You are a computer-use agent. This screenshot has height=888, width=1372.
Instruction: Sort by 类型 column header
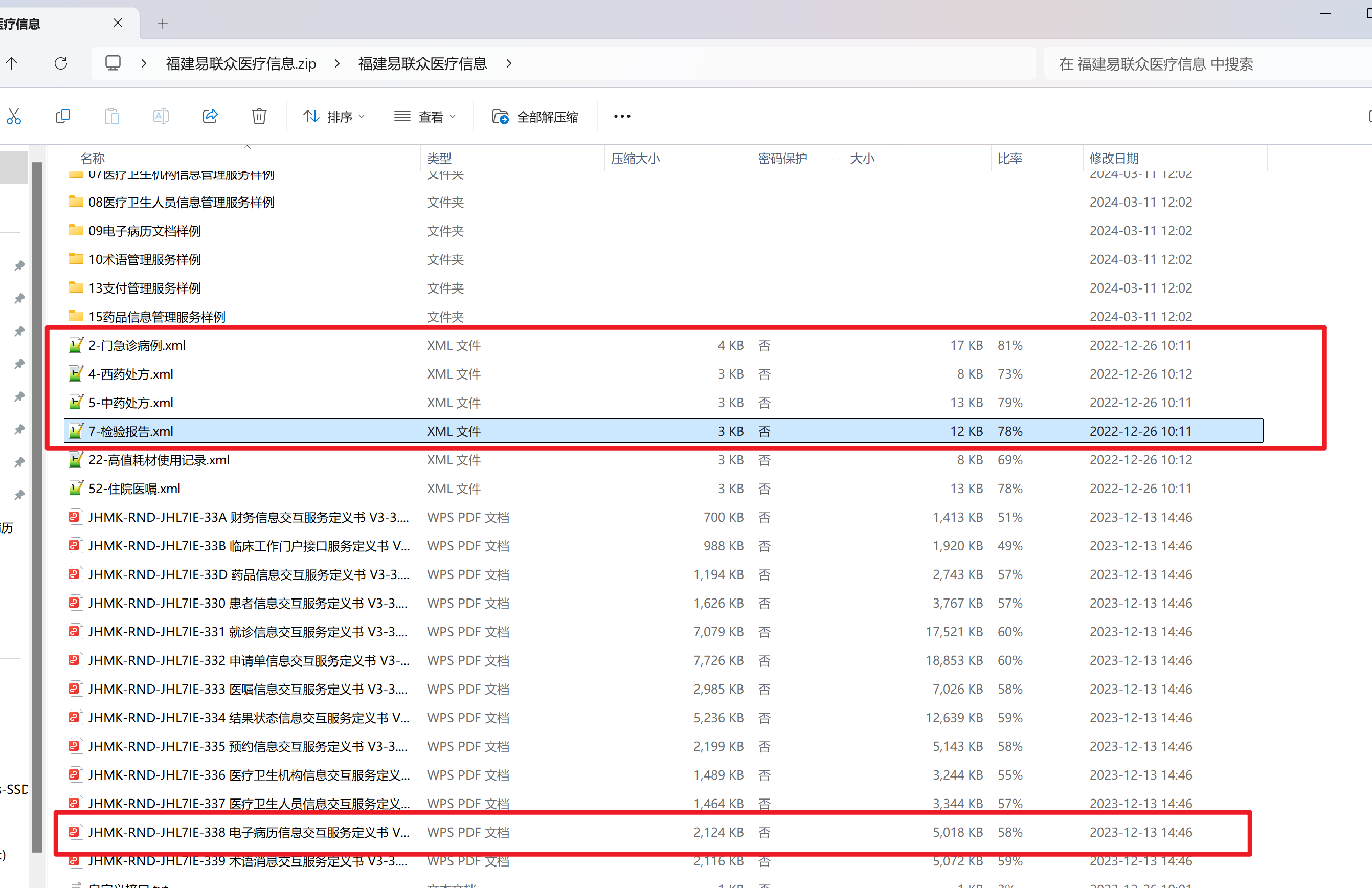[439, 158]
